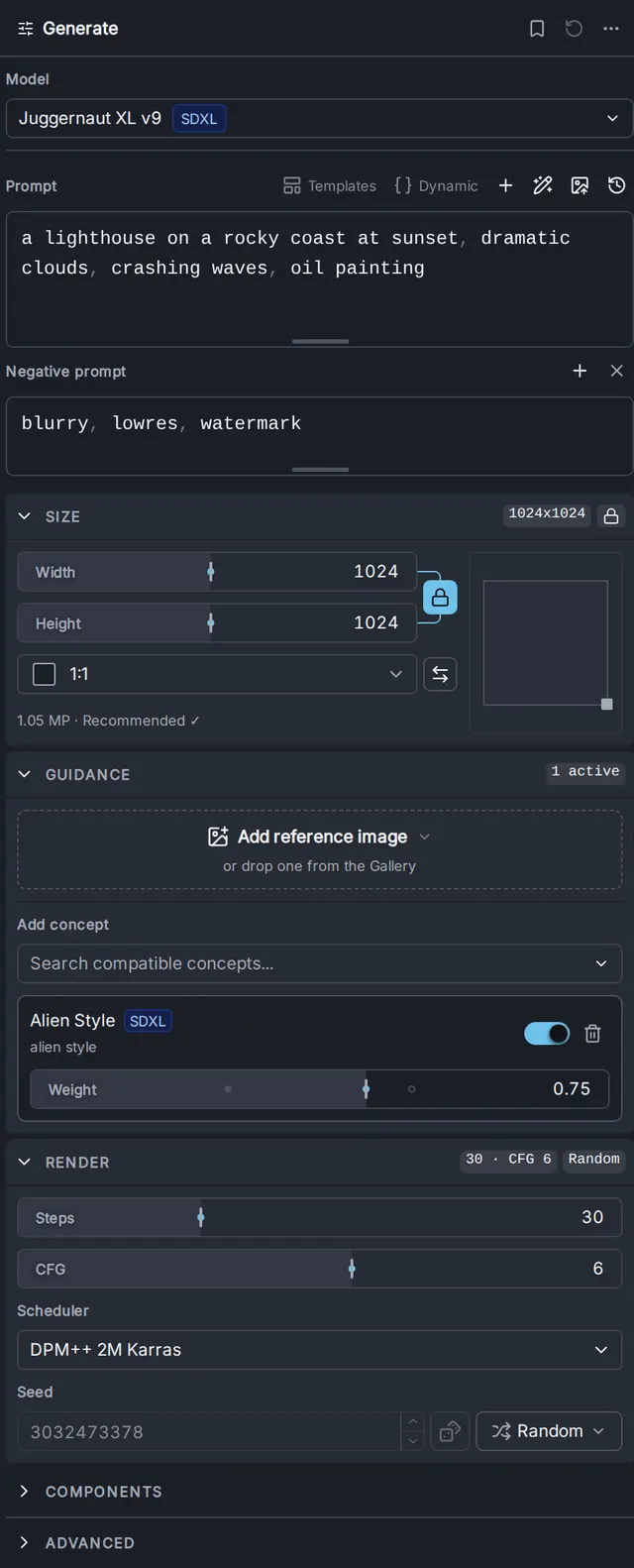Adjust the Width slider
Image resolution: width=634 pixels, height=1568 pixels.
(x=217, y=572)
